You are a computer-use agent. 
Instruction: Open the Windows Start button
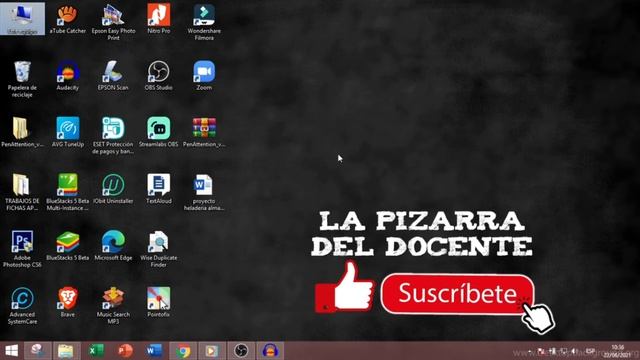pyautogui.click(x=11, y=351)
